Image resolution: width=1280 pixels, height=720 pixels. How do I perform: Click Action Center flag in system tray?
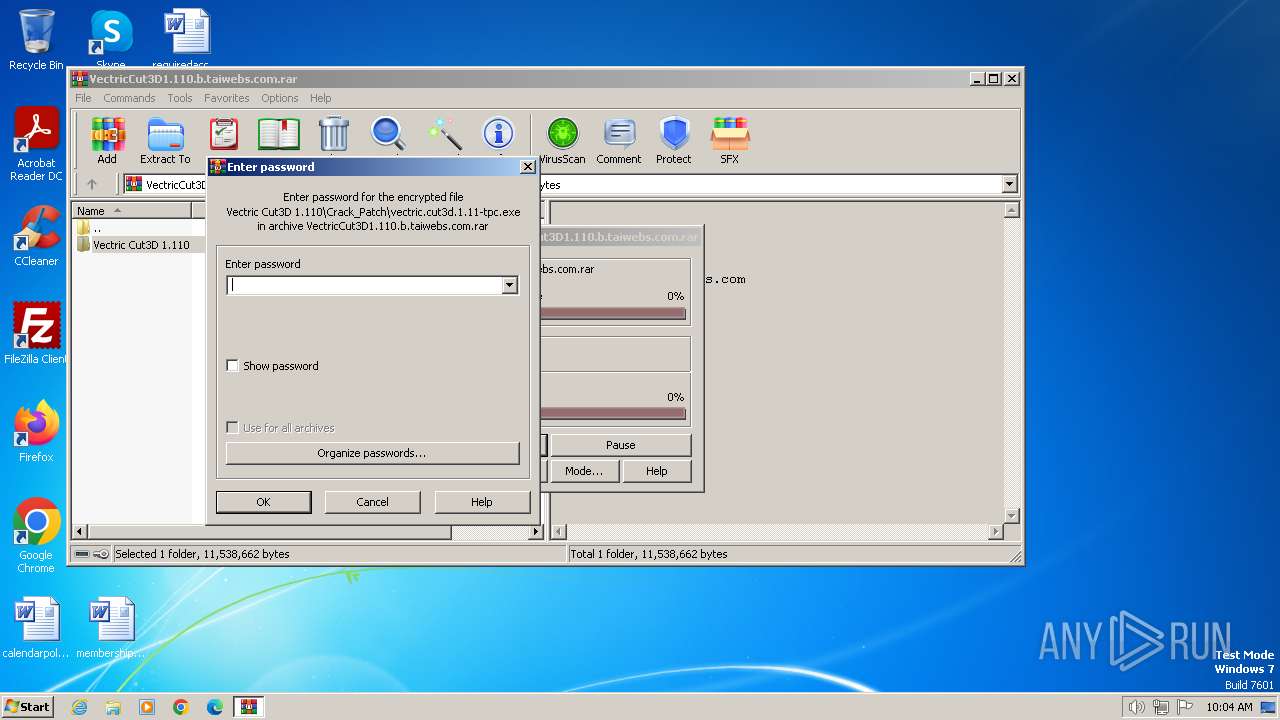click(1185, 707)
